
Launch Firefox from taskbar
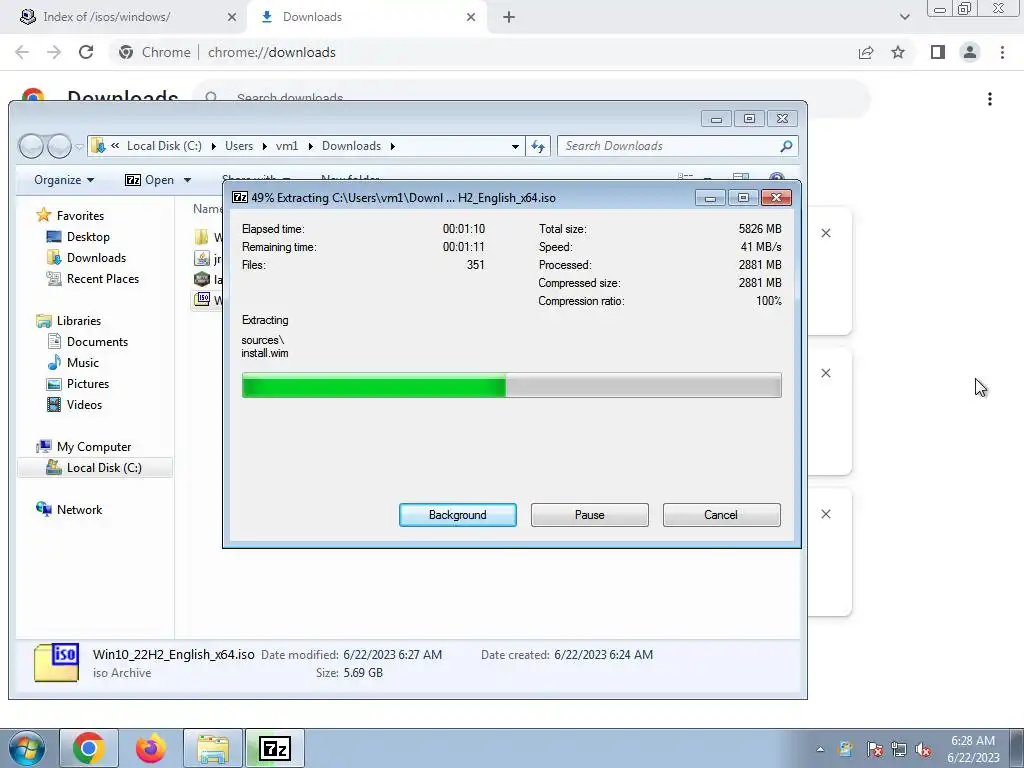tap(151, 748)
